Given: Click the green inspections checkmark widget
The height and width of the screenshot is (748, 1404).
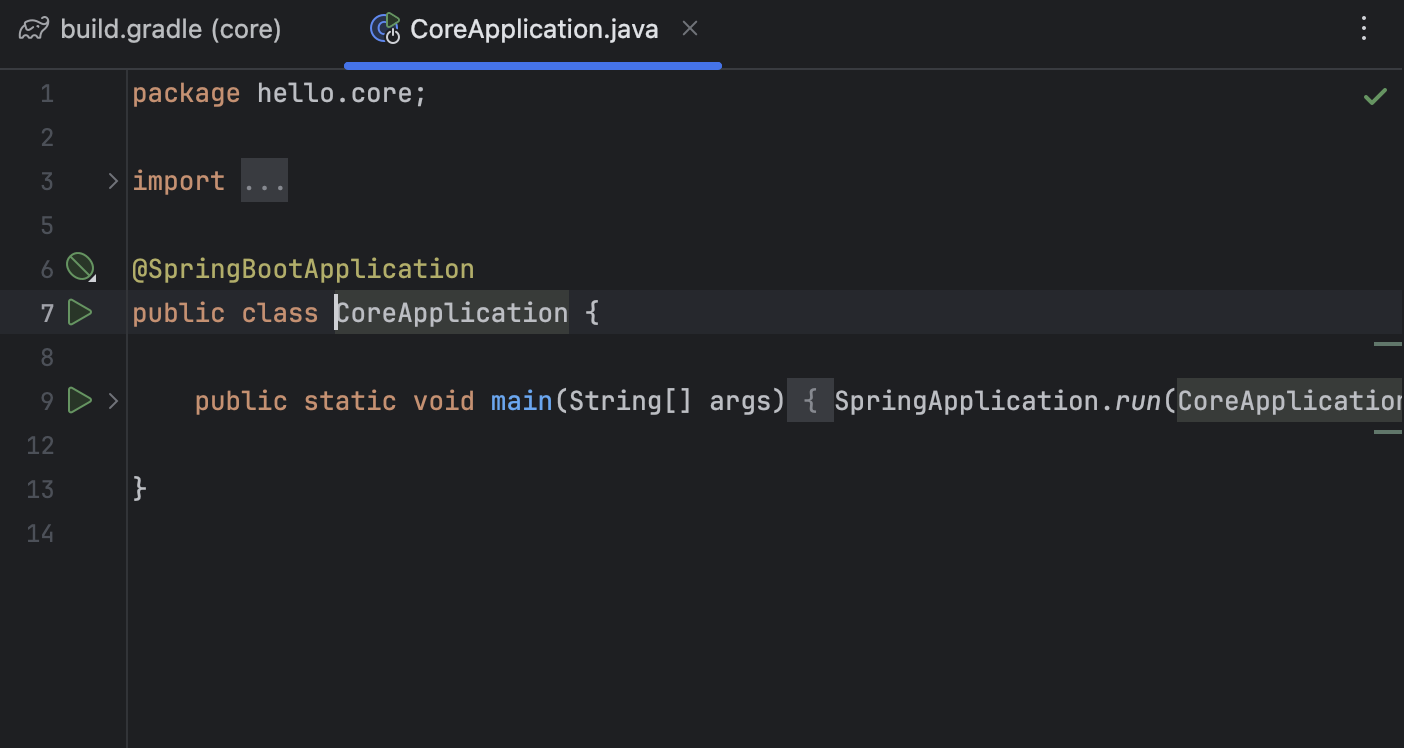Looking at the screenshot, I should click(1375, 96).
